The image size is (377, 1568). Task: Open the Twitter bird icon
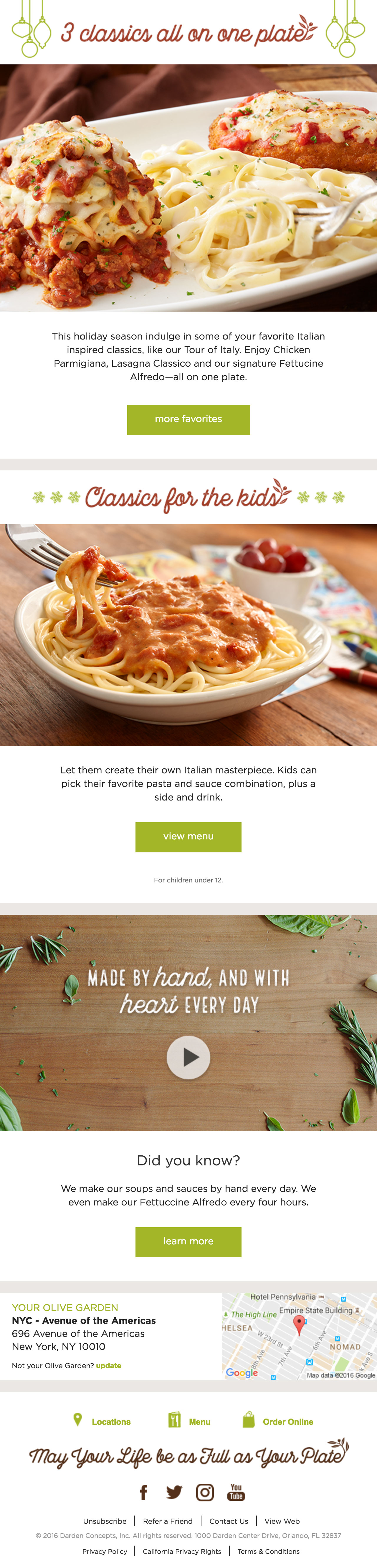(174, 1492)
